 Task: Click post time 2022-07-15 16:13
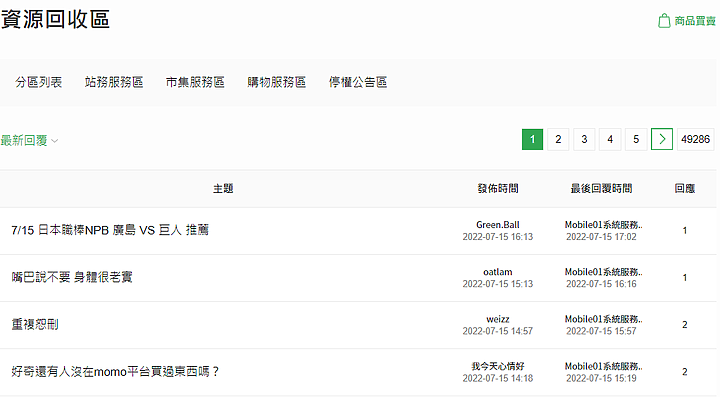tap(498, 237)
